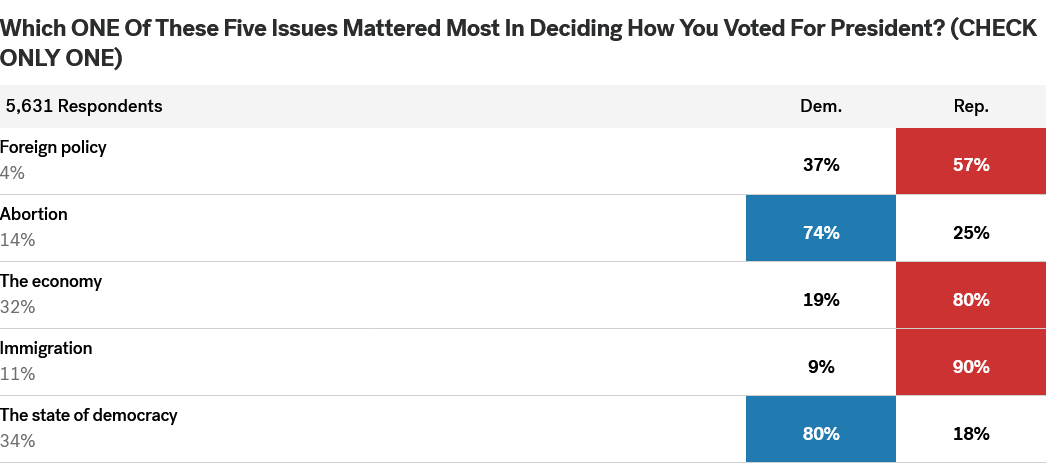Click the 34% share under state of democracy
This screenshot has width=1047, height=463.
[17, 441]
